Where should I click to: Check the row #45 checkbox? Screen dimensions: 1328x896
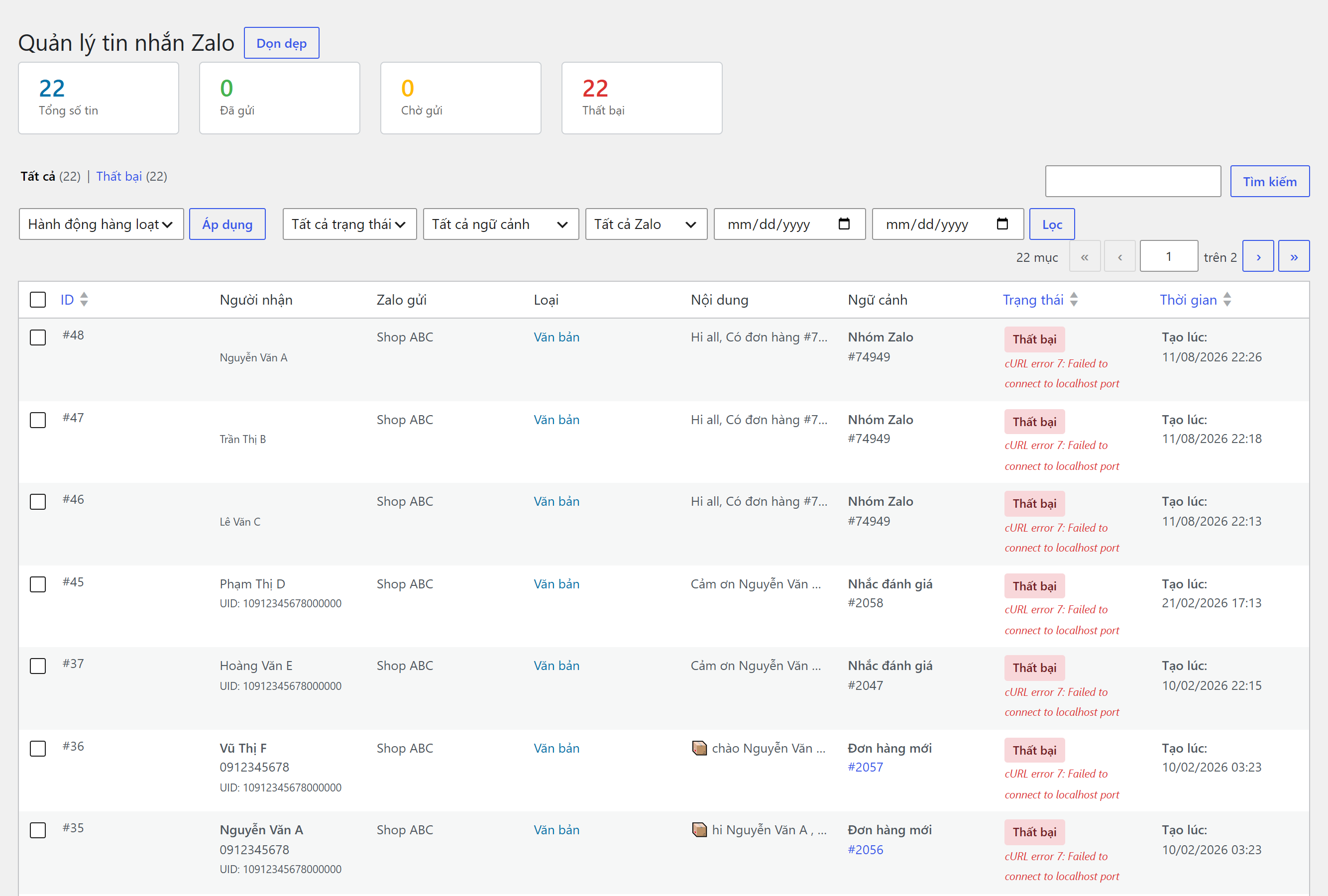point(38,584)
